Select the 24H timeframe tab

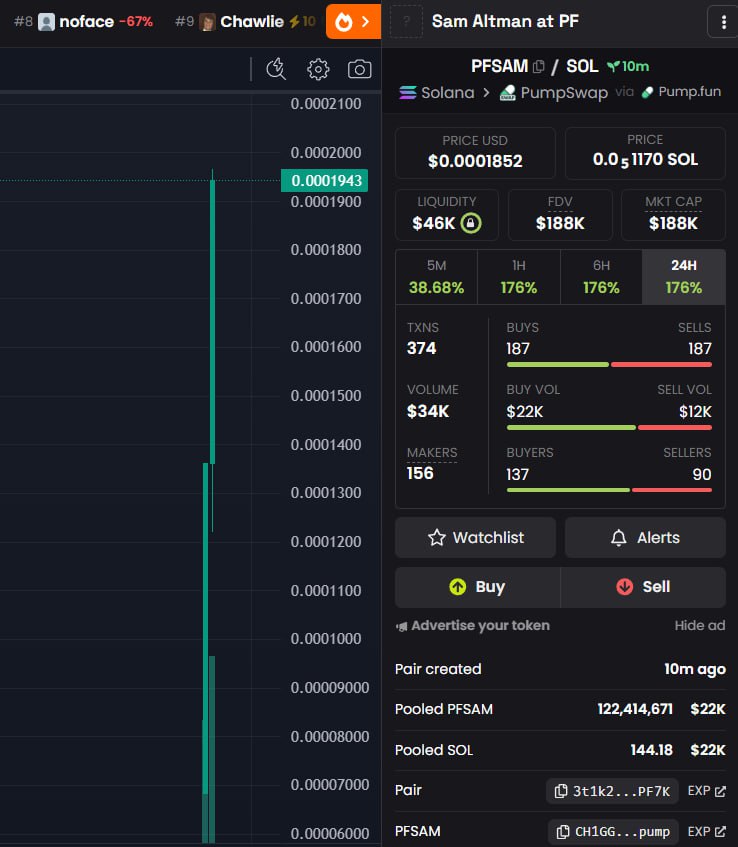[683, 277]
